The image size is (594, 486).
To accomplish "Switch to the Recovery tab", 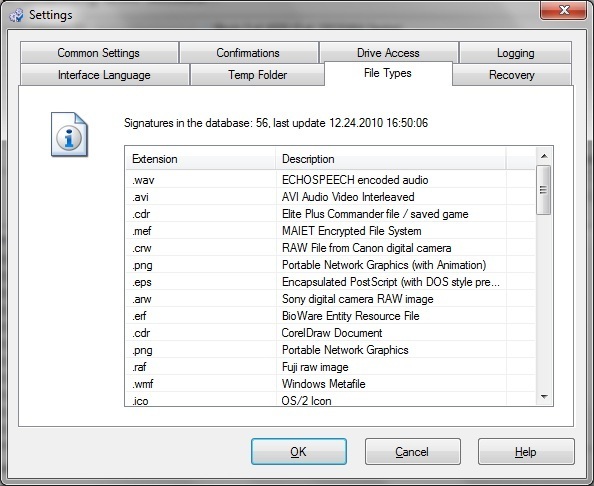I will 511,75.
